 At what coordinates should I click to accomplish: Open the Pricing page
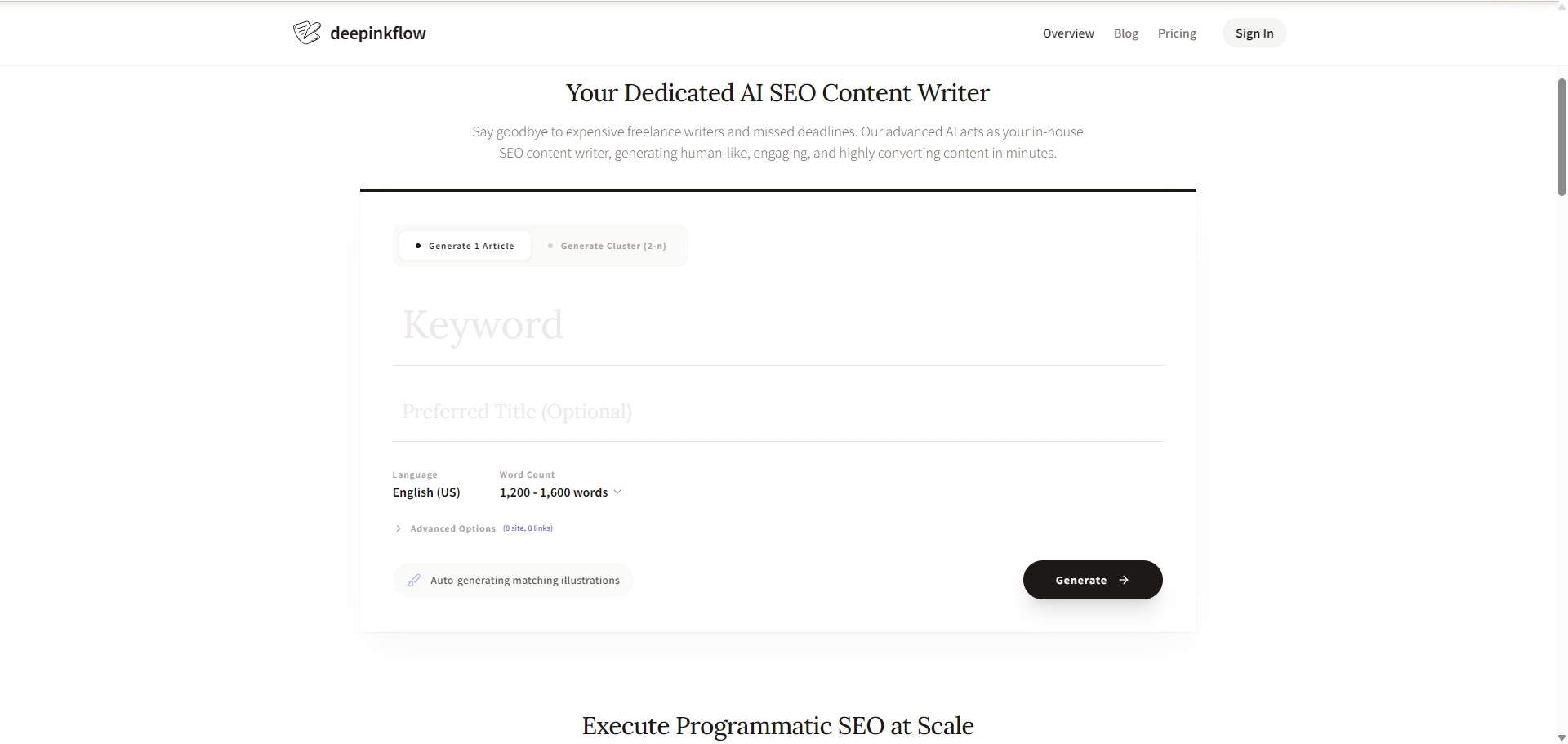[1176, 33]
